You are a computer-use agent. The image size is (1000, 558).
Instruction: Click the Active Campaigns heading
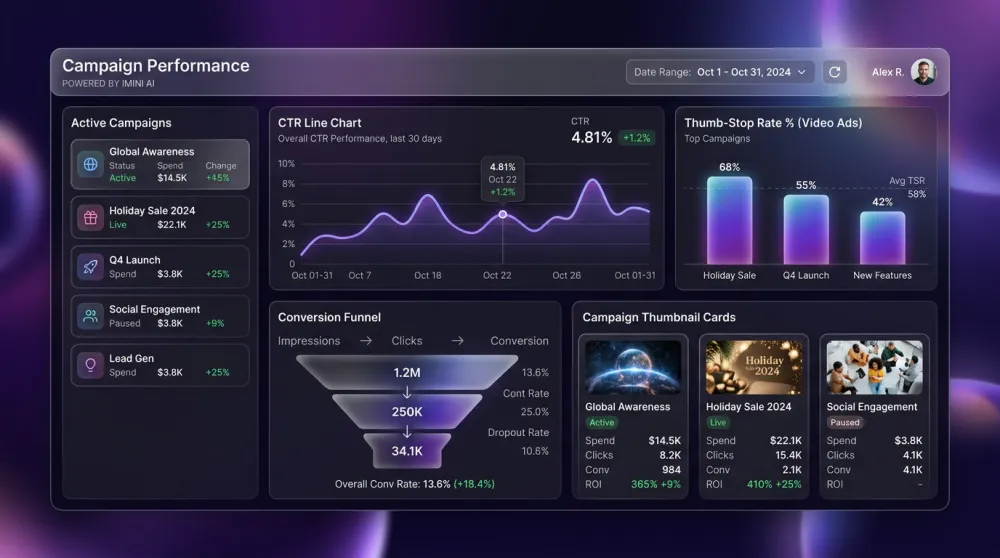(x=121, y=123)
